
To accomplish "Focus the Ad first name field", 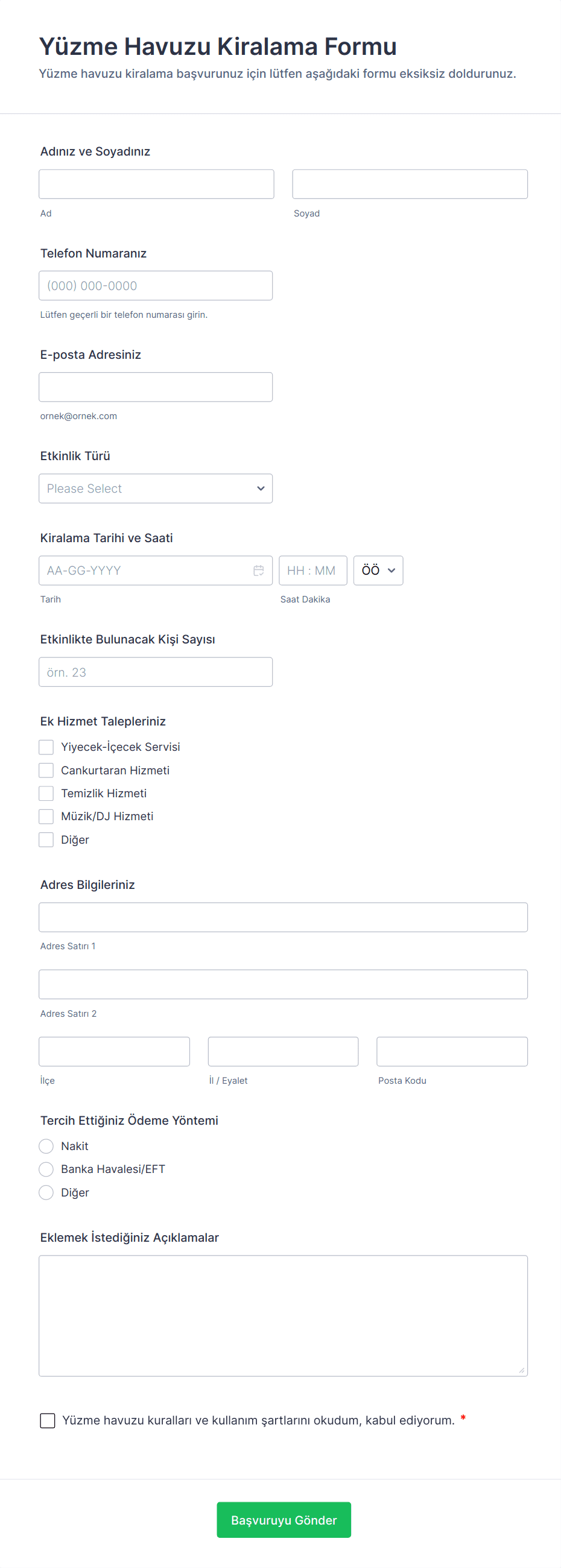I will point(156,184).
